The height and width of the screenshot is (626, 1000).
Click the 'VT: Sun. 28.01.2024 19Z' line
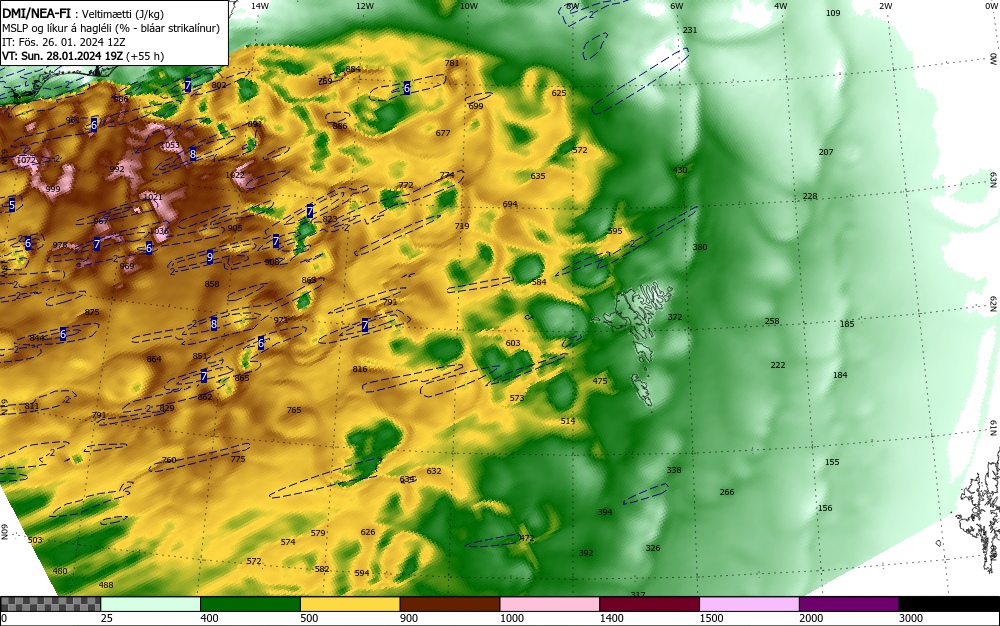(83, 56)
